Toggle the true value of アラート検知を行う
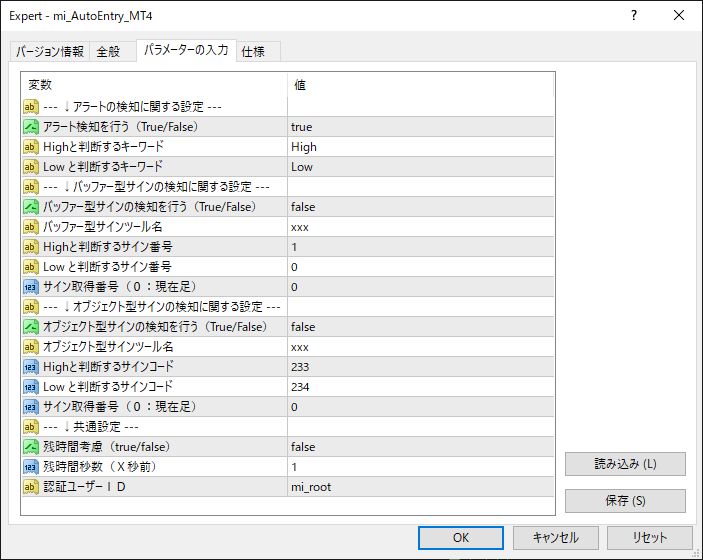The image size is (703, 560). 420,127
